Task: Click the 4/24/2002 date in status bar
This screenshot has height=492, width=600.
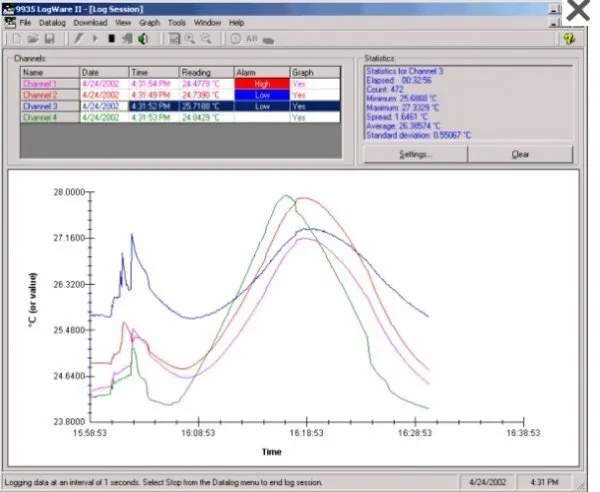Action: tap(488, 482)
